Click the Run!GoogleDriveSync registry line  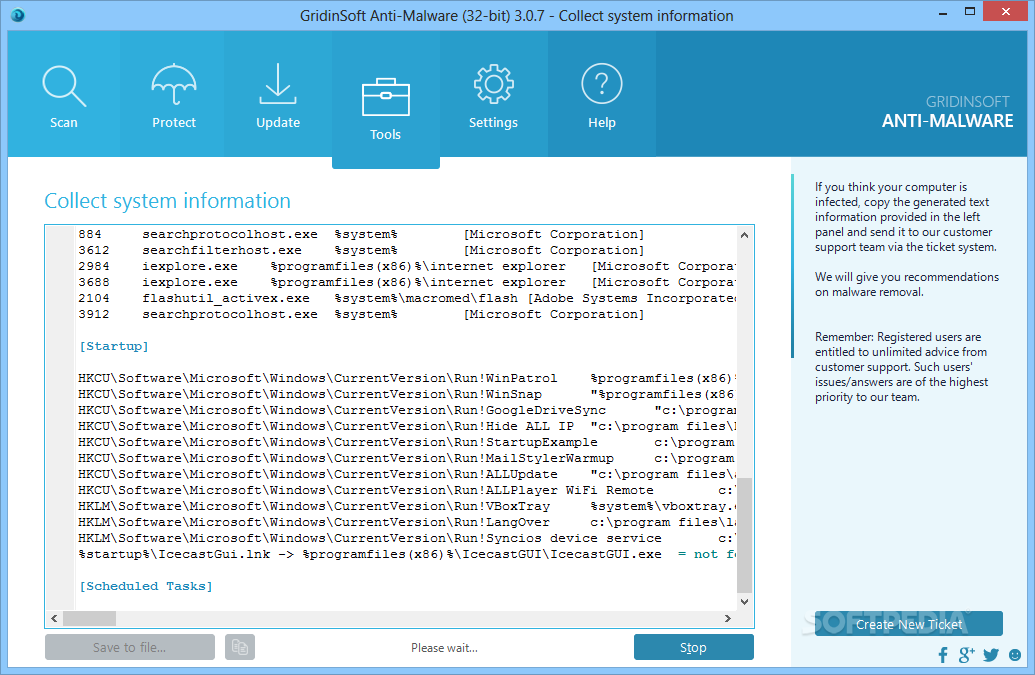coord(407,410)
